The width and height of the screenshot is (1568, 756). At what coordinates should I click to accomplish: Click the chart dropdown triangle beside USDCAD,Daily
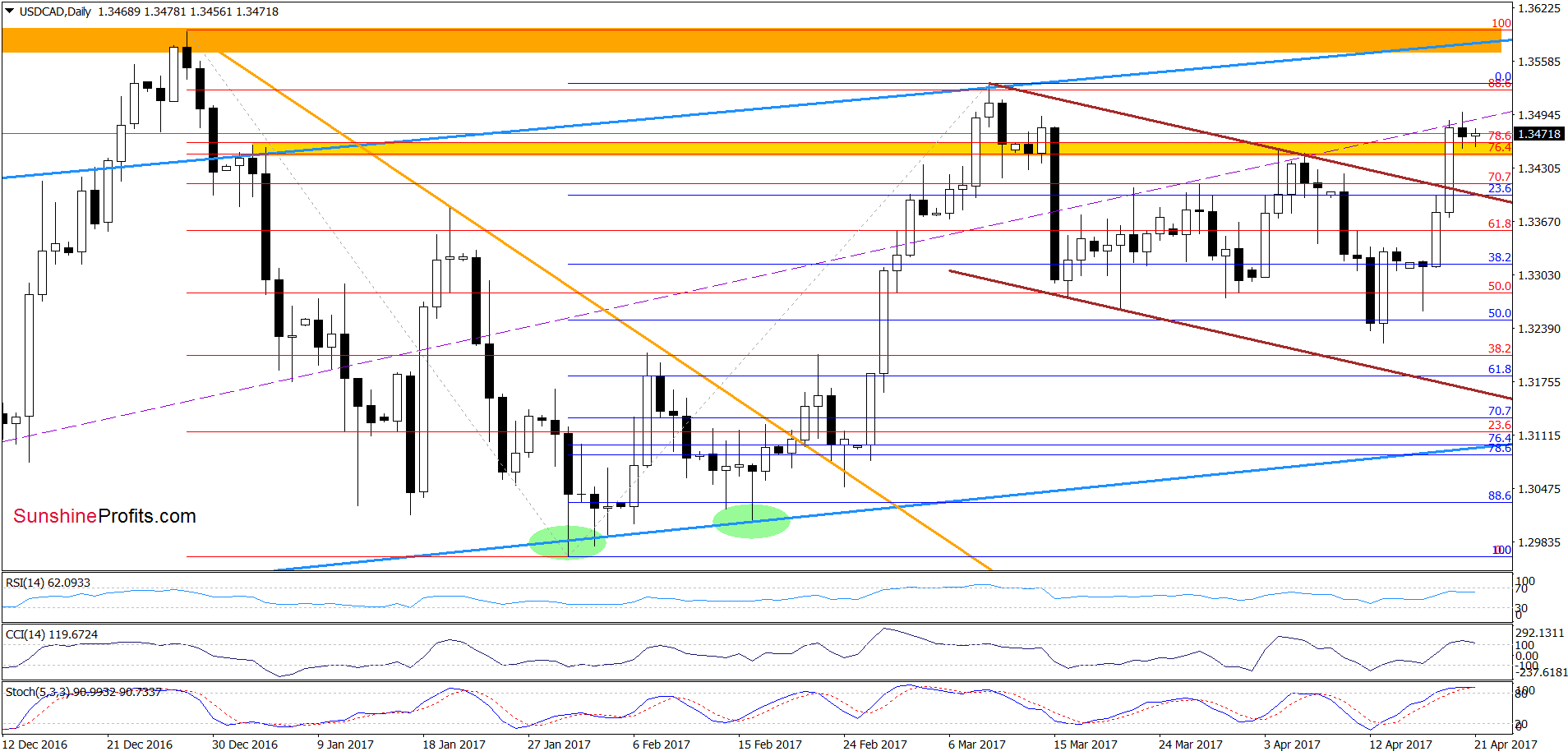(x=9, y=12)
